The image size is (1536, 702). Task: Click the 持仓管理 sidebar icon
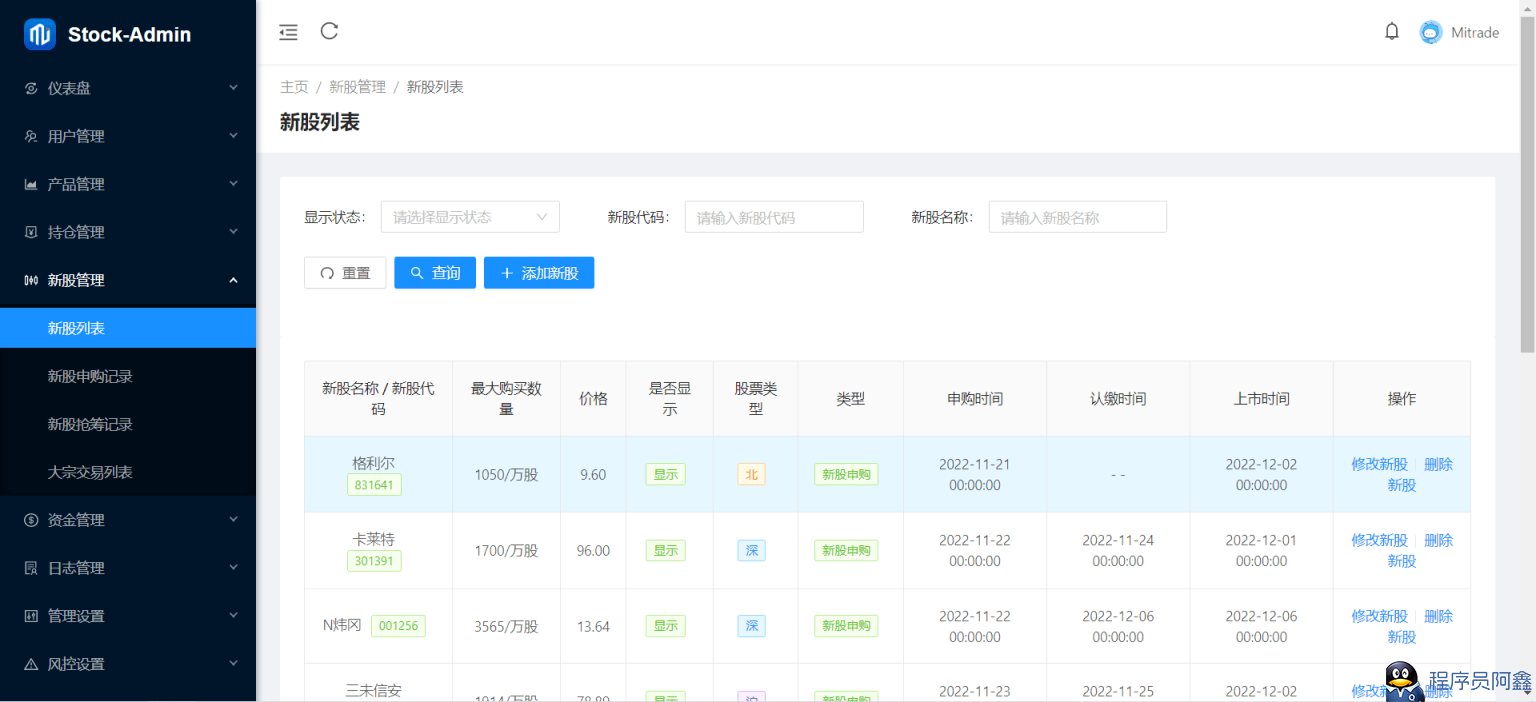coord(31,232)
